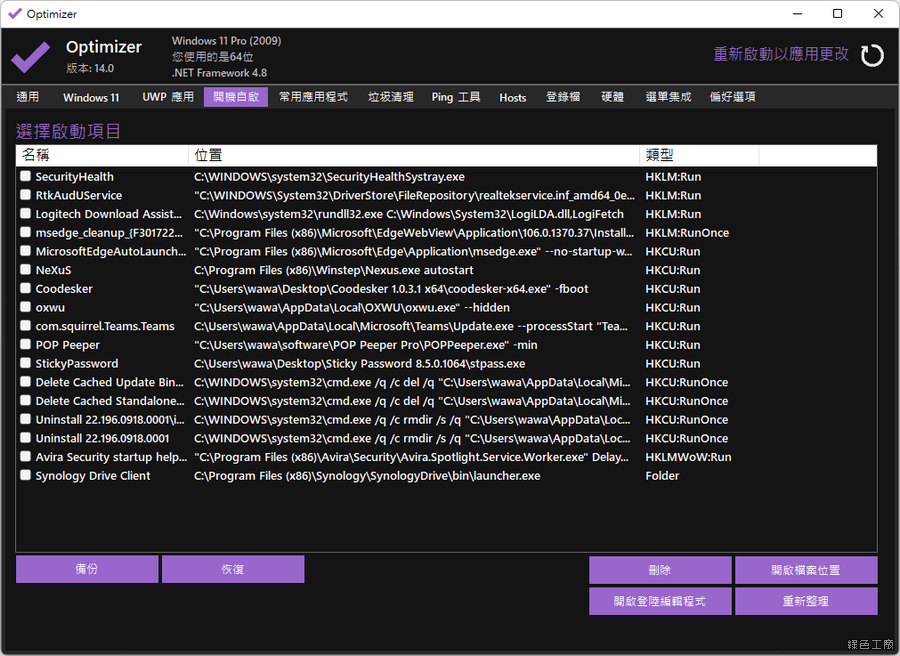Click the 刪除 button
The height and width of the screenshot is (656, 900).
(660, 570)
